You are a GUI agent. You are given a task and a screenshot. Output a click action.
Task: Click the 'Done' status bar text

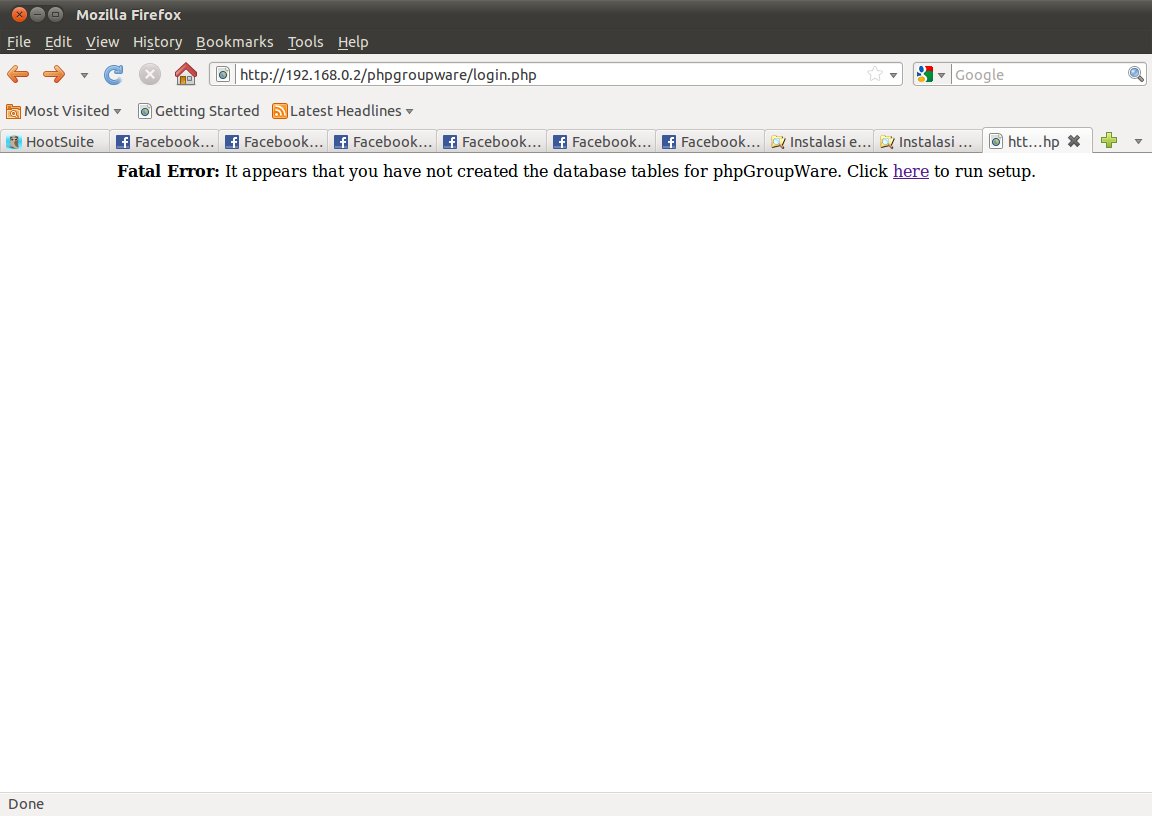pyautogui.click(x=26, y=804)
